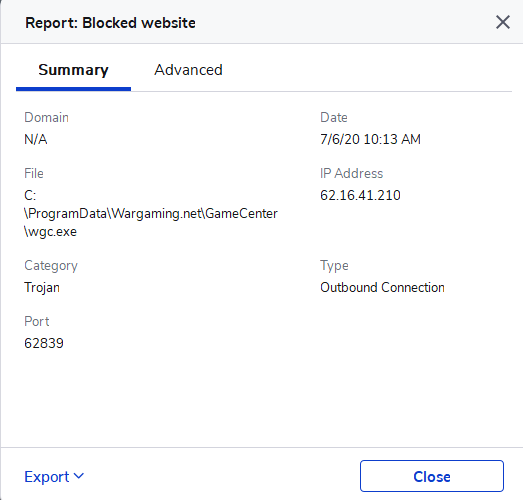
Task: Close the report dialog with X icon
Action: (x=503, y=23)
